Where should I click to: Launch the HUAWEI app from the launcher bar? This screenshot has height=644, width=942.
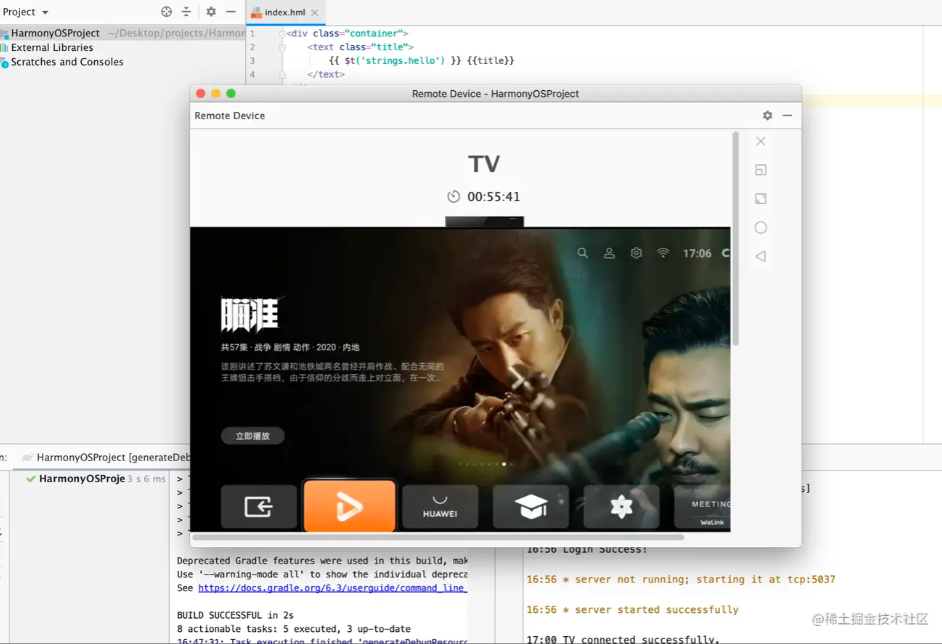440,506
